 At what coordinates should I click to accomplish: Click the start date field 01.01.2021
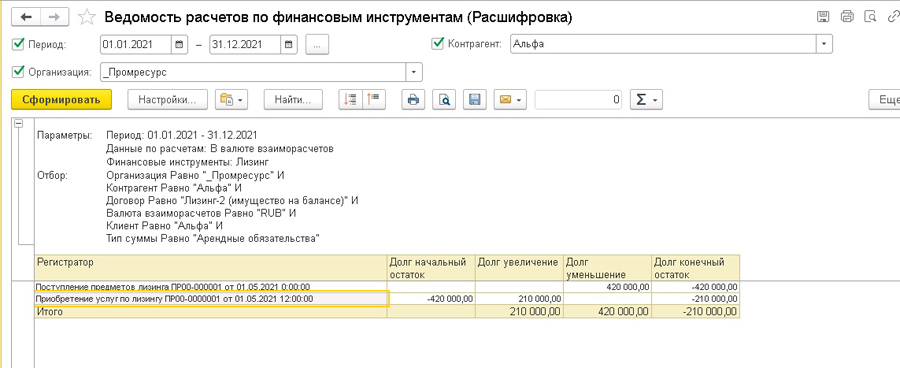(135, 45)
